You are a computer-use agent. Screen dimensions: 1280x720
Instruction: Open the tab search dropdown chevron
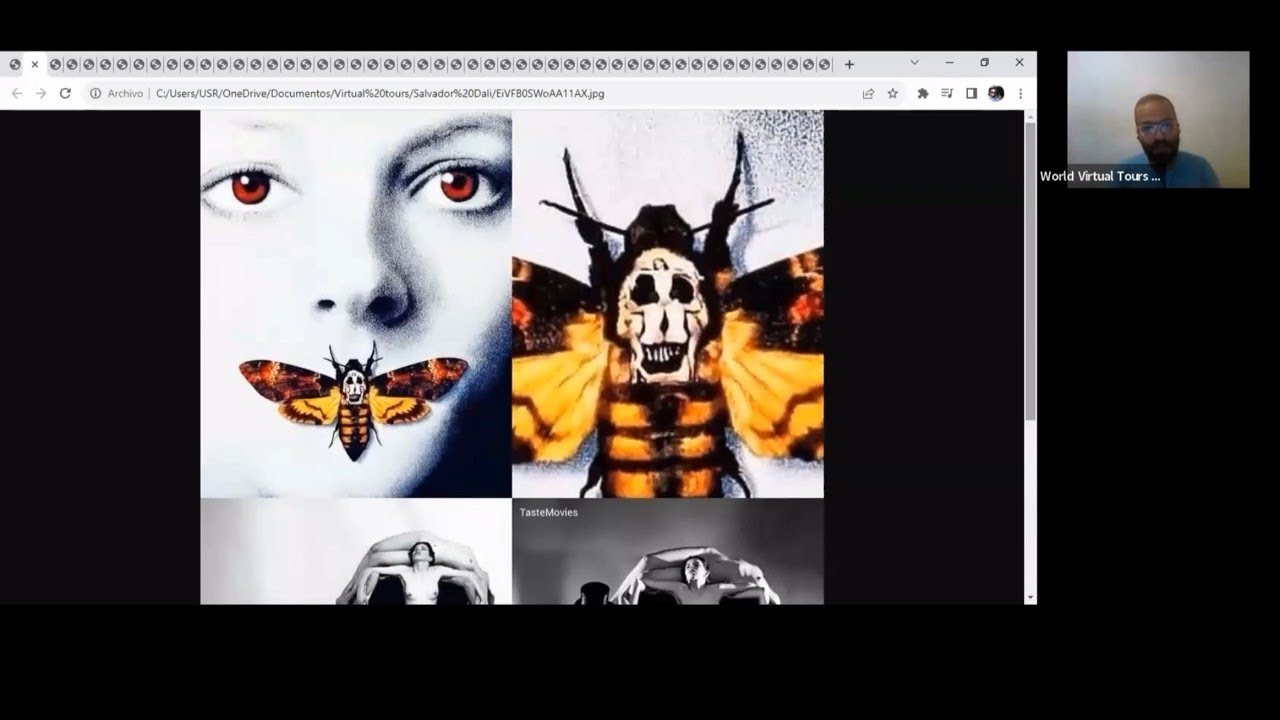(x=914, y=62)
